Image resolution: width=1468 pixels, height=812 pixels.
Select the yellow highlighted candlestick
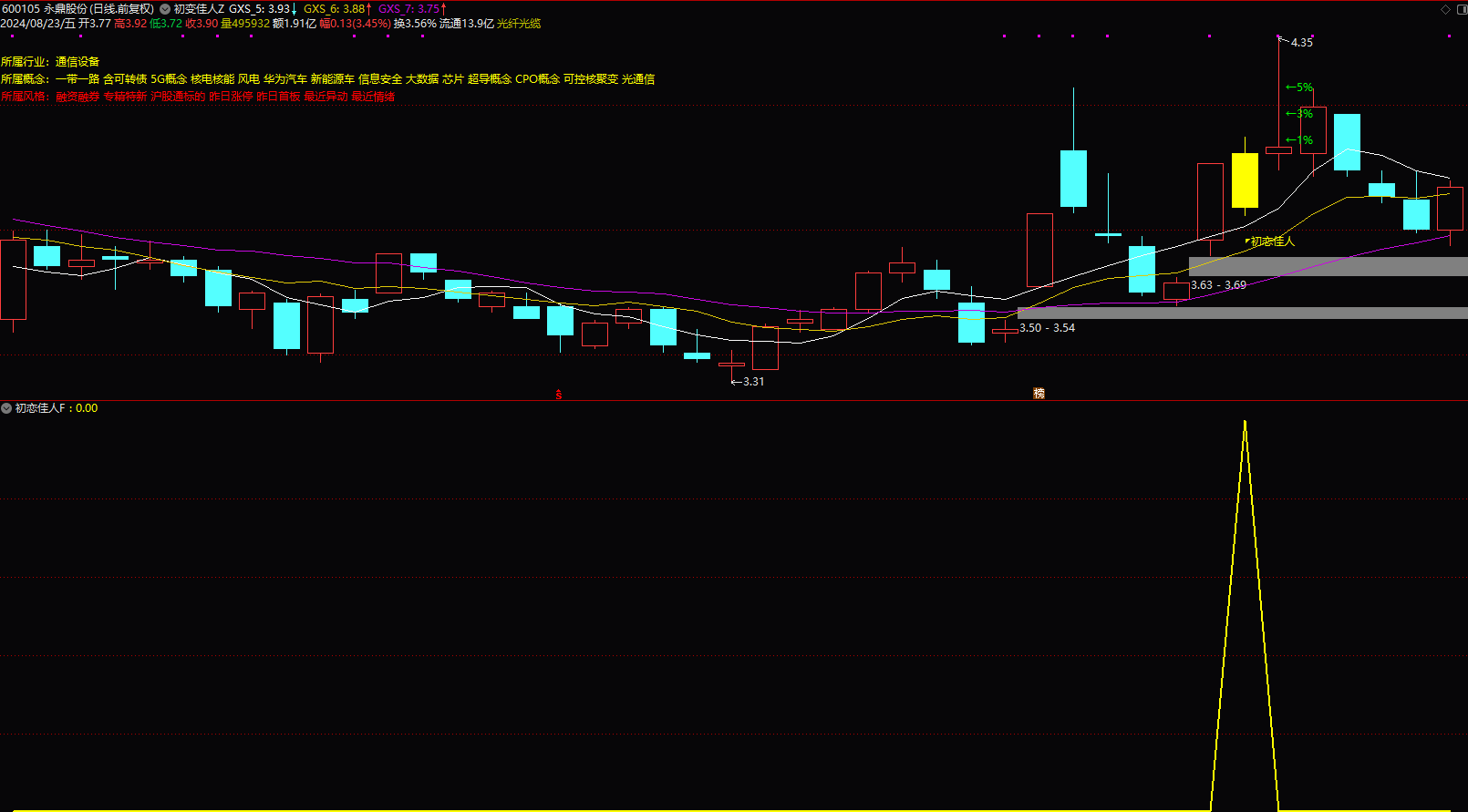(x=1245, y=180)
